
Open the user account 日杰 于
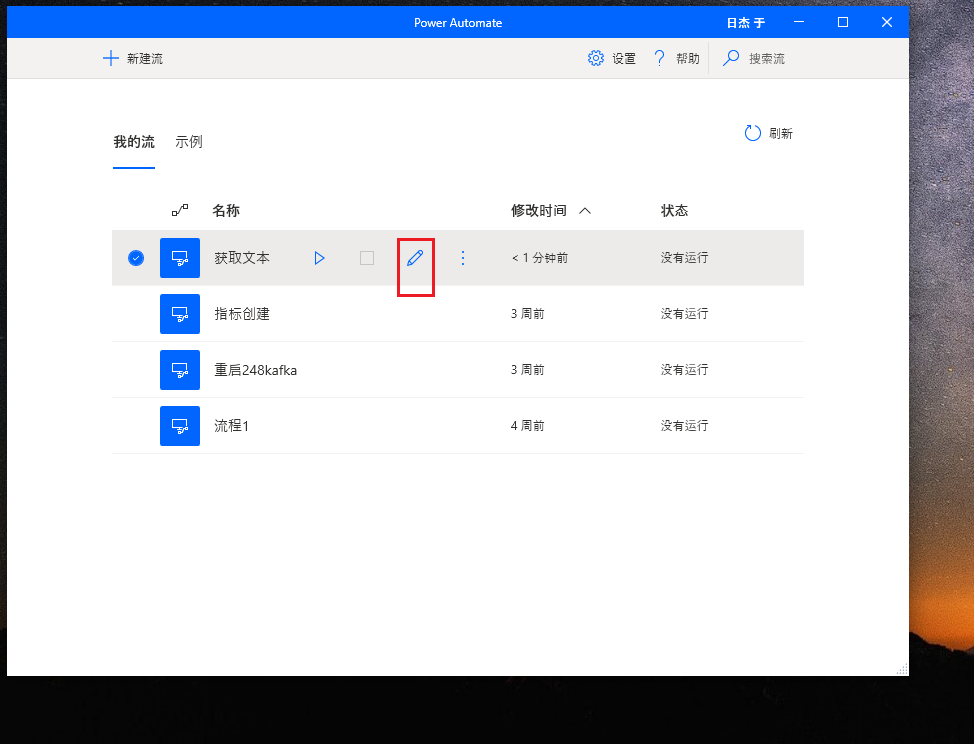[746, 23]
